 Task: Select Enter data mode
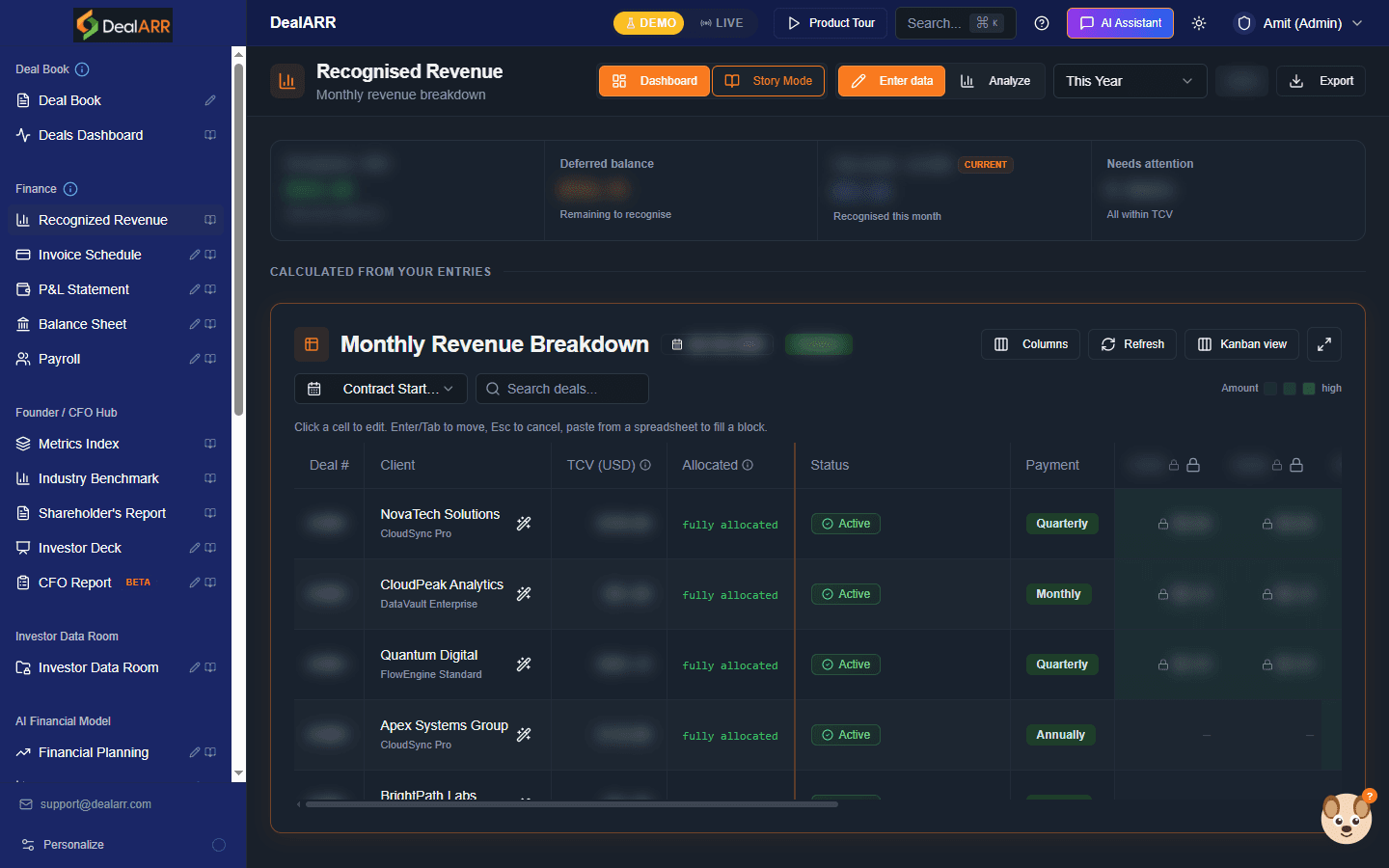pos(891,81)
